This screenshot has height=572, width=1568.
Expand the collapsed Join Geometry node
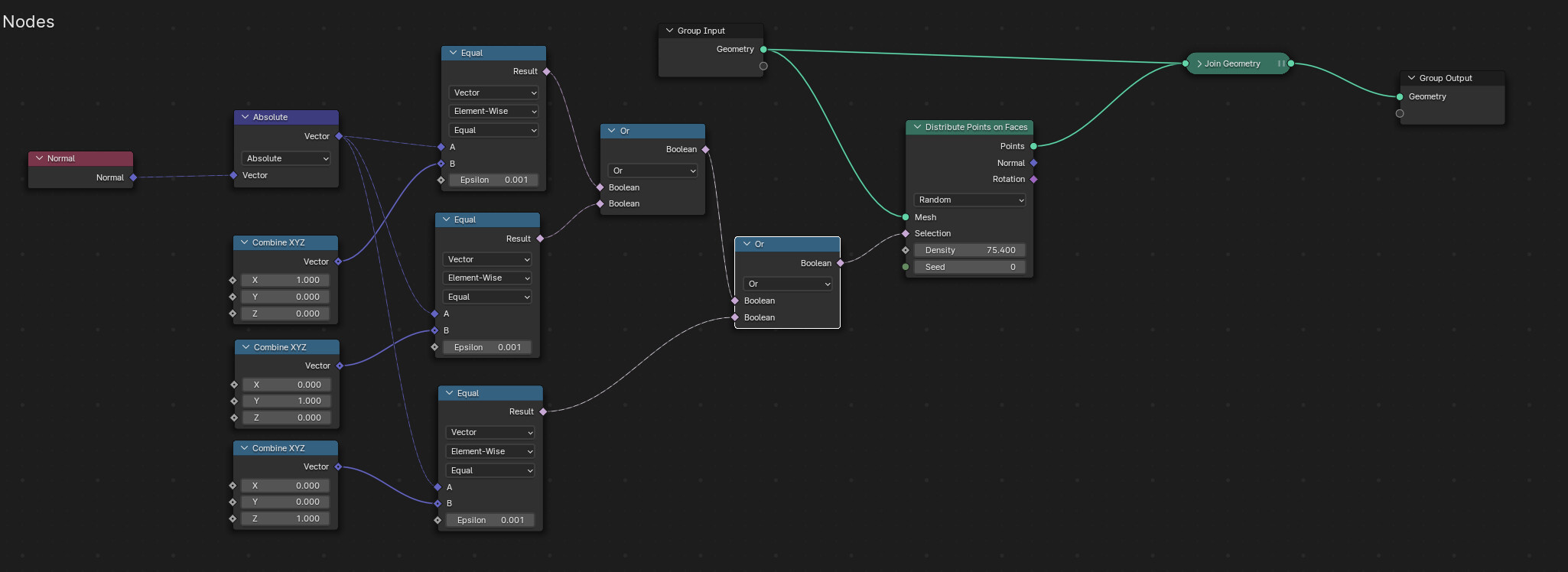pos(1199,63)
